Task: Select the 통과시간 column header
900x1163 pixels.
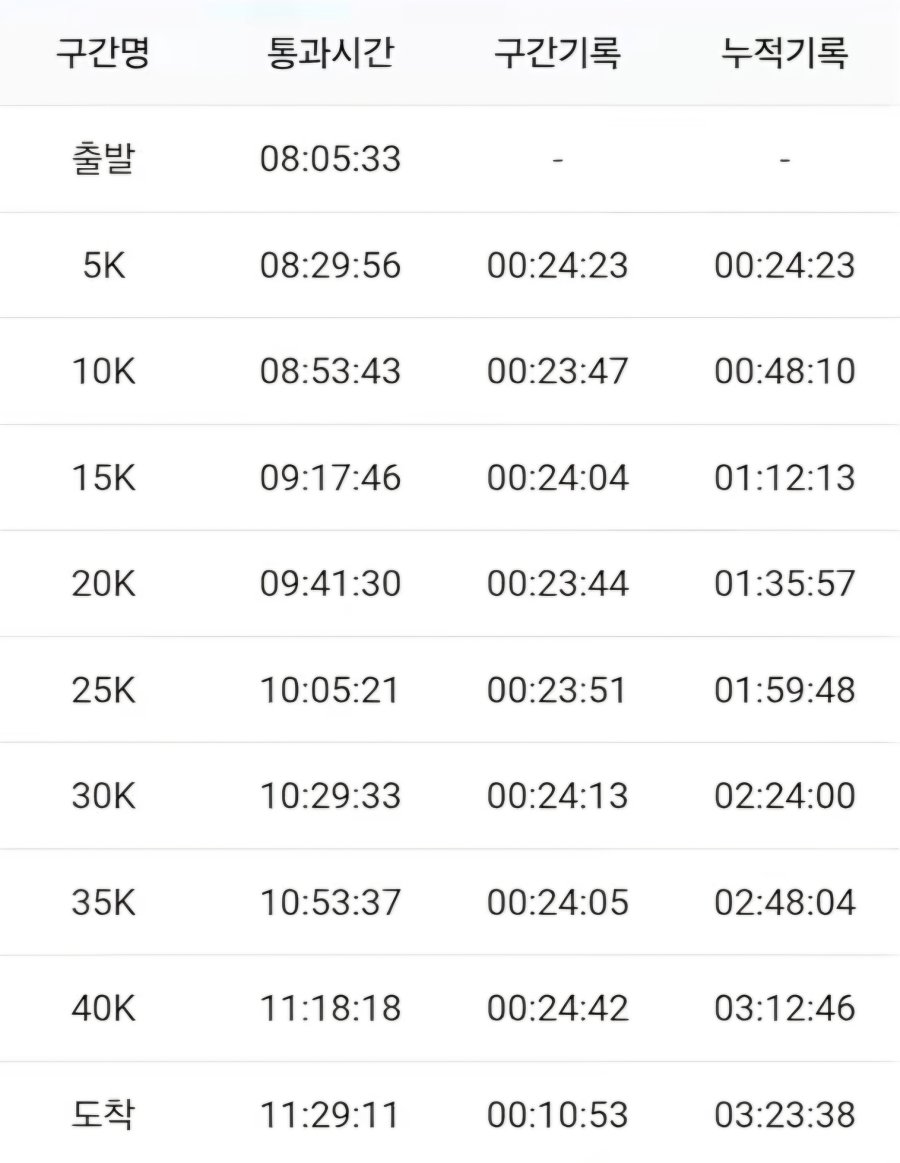Action: (330, 53)
